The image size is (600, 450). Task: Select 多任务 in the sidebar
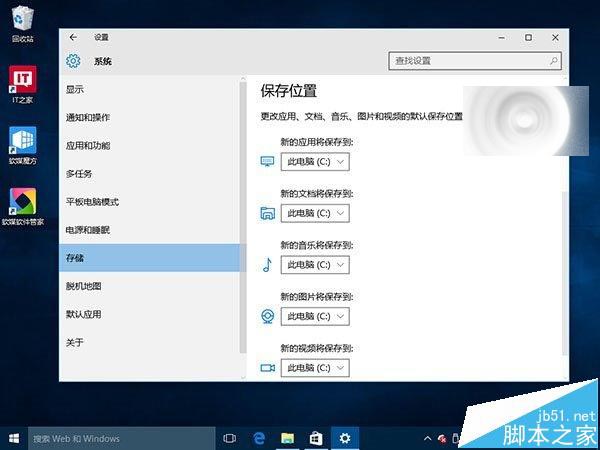click(150, 174)
